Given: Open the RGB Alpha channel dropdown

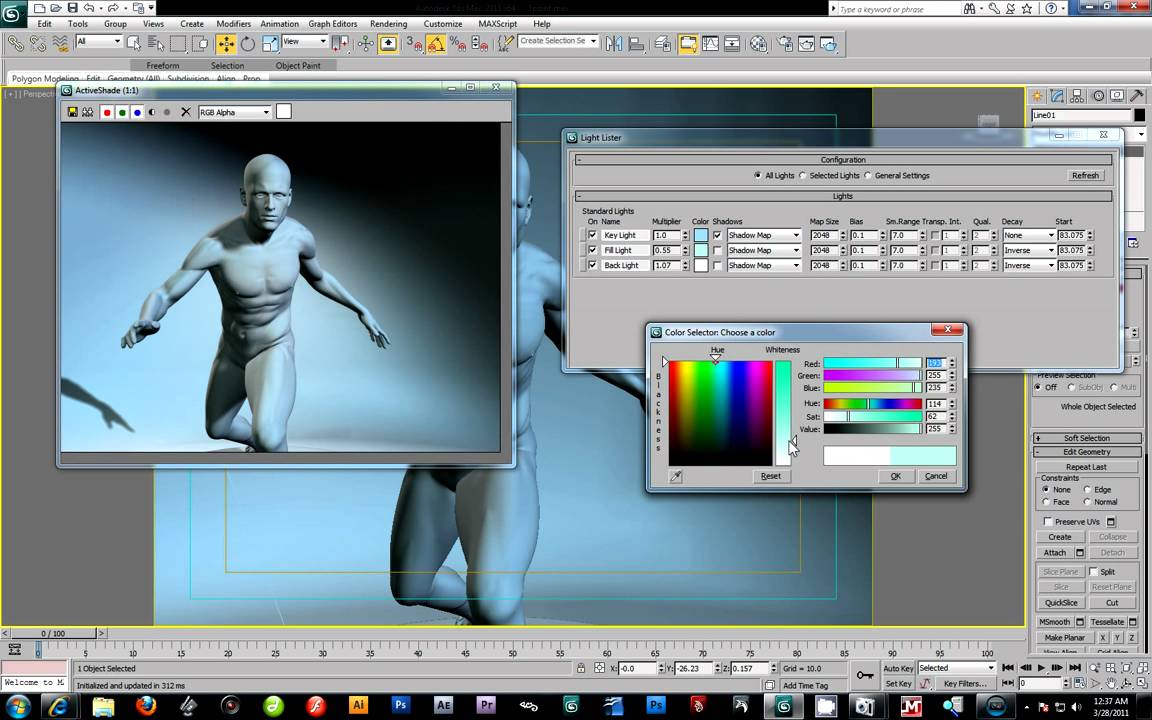Looking at the screenshot, I should point(234,112).
